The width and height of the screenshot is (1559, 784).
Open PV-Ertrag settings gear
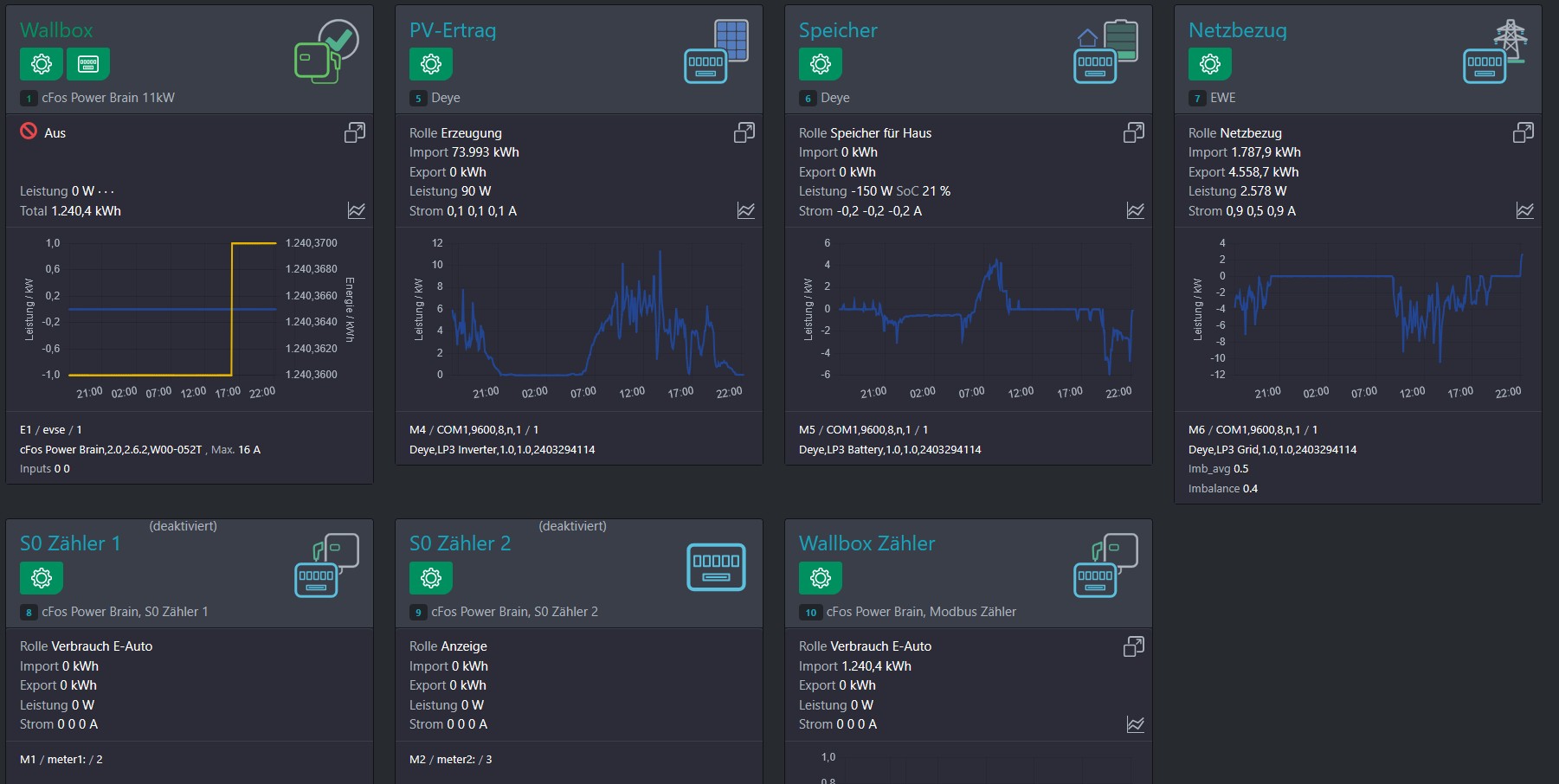(x=431, y=64)
